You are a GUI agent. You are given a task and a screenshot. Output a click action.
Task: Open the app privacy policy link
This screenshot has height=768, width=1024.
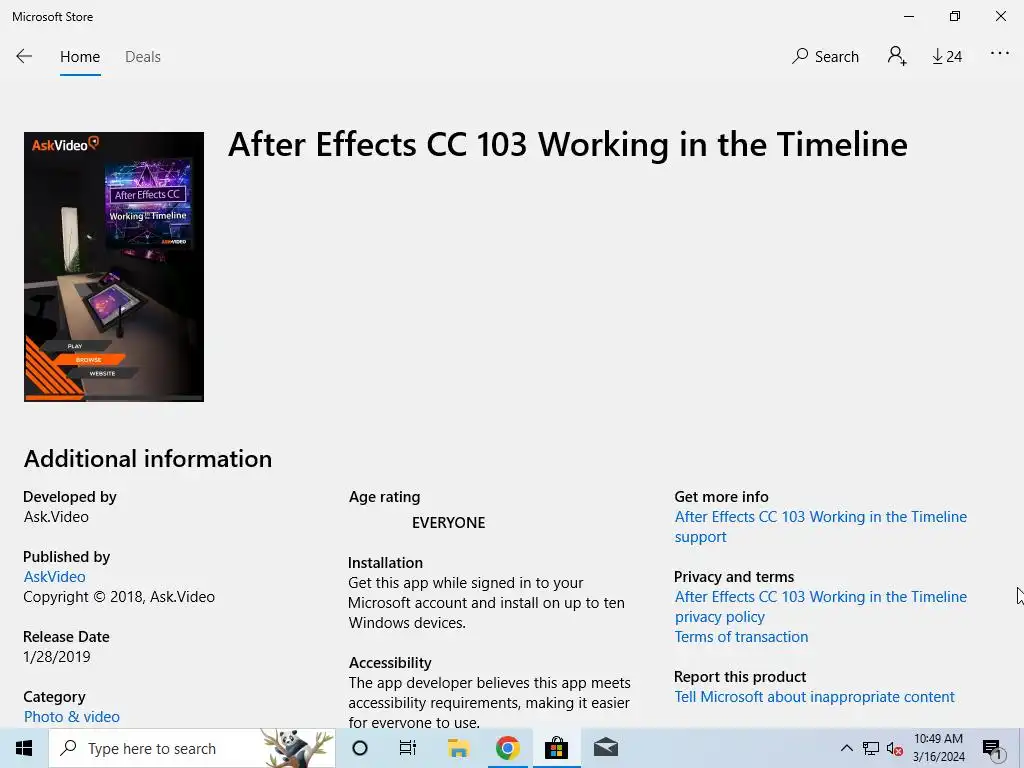tap(820, 607)
